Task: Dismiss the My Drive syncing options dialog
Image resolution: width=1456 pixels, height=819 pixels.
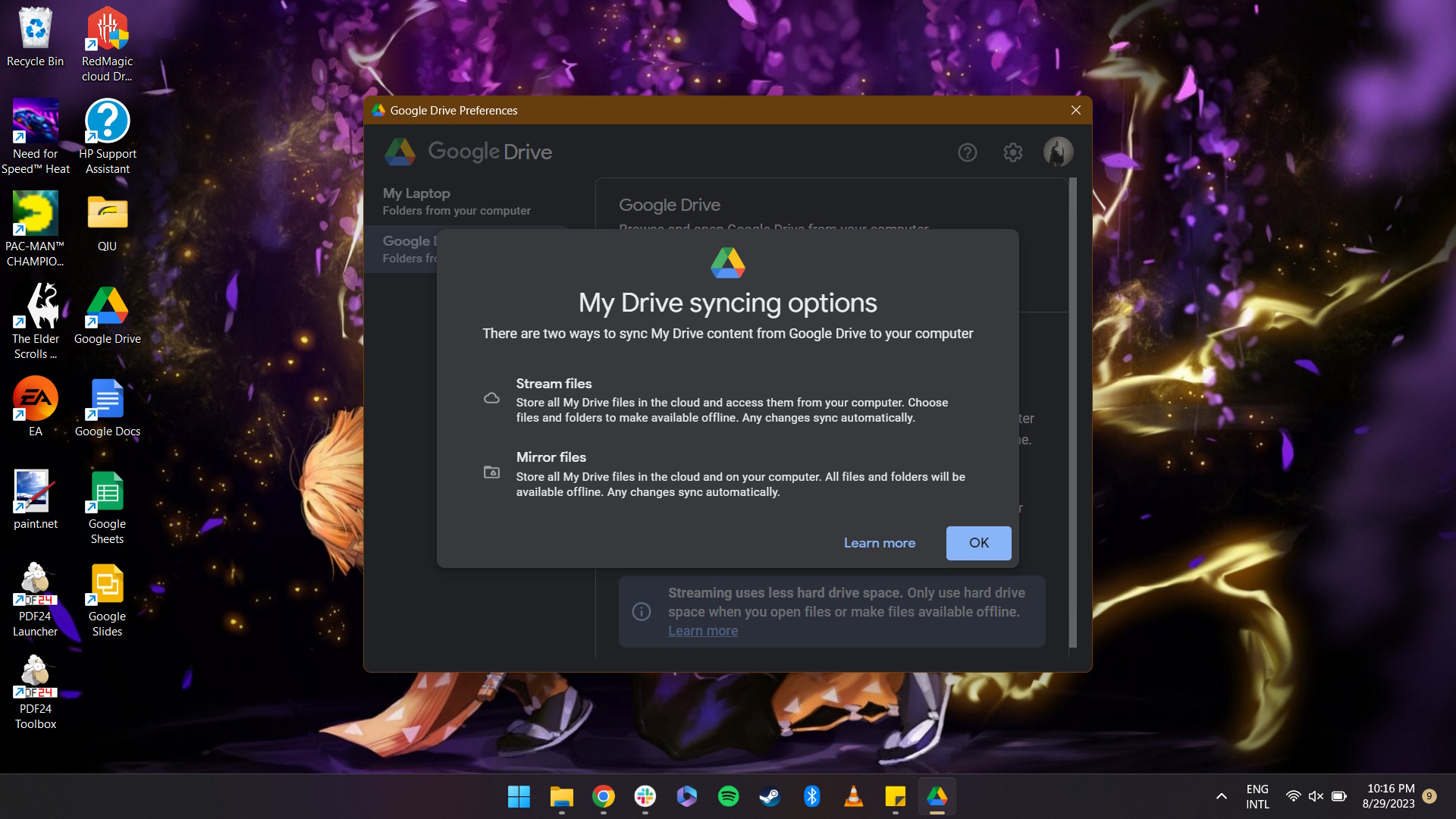Action: coord(978,543)
